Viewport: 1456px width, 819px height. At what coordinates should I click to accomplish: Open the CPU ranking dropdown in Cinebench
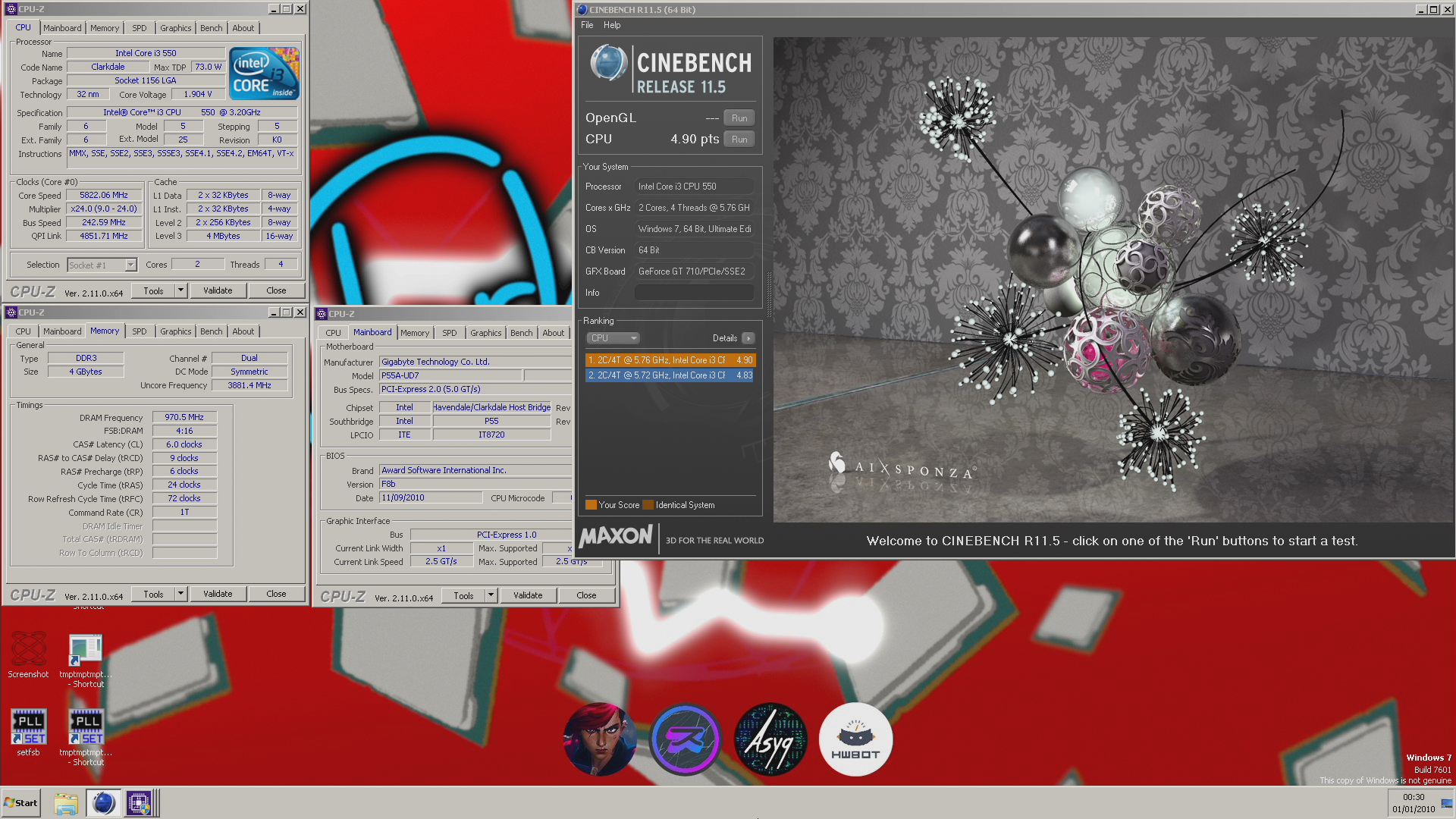[613, 338]
